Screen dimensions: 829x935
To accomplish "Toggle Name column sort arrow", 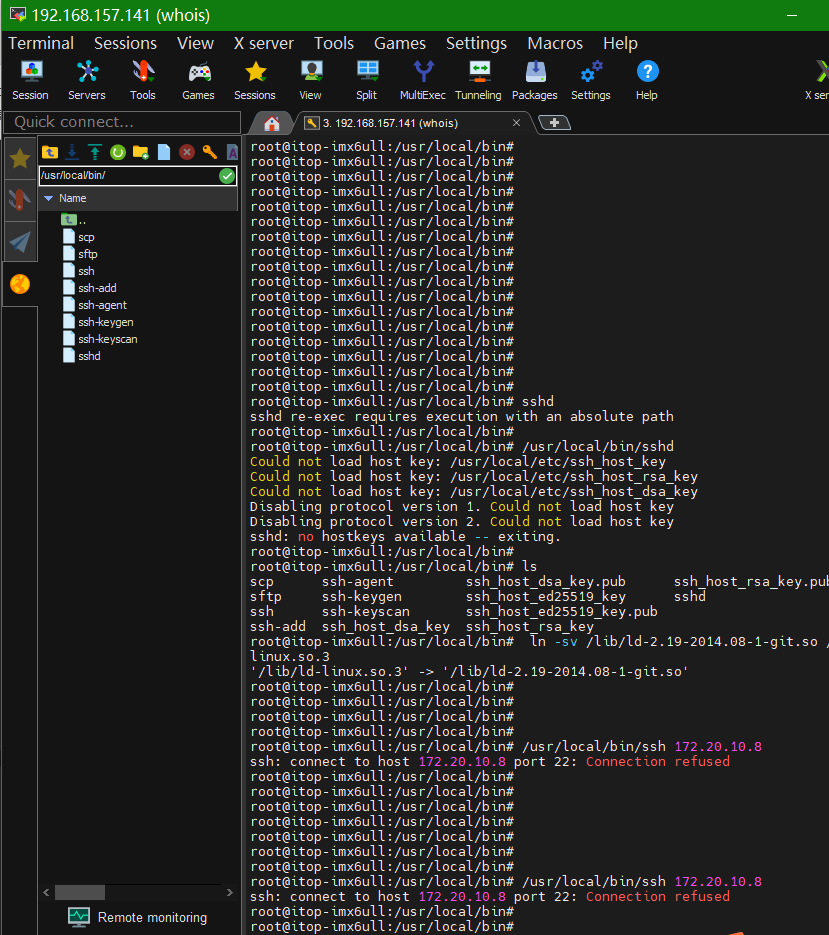I will (x=49, y=199).
